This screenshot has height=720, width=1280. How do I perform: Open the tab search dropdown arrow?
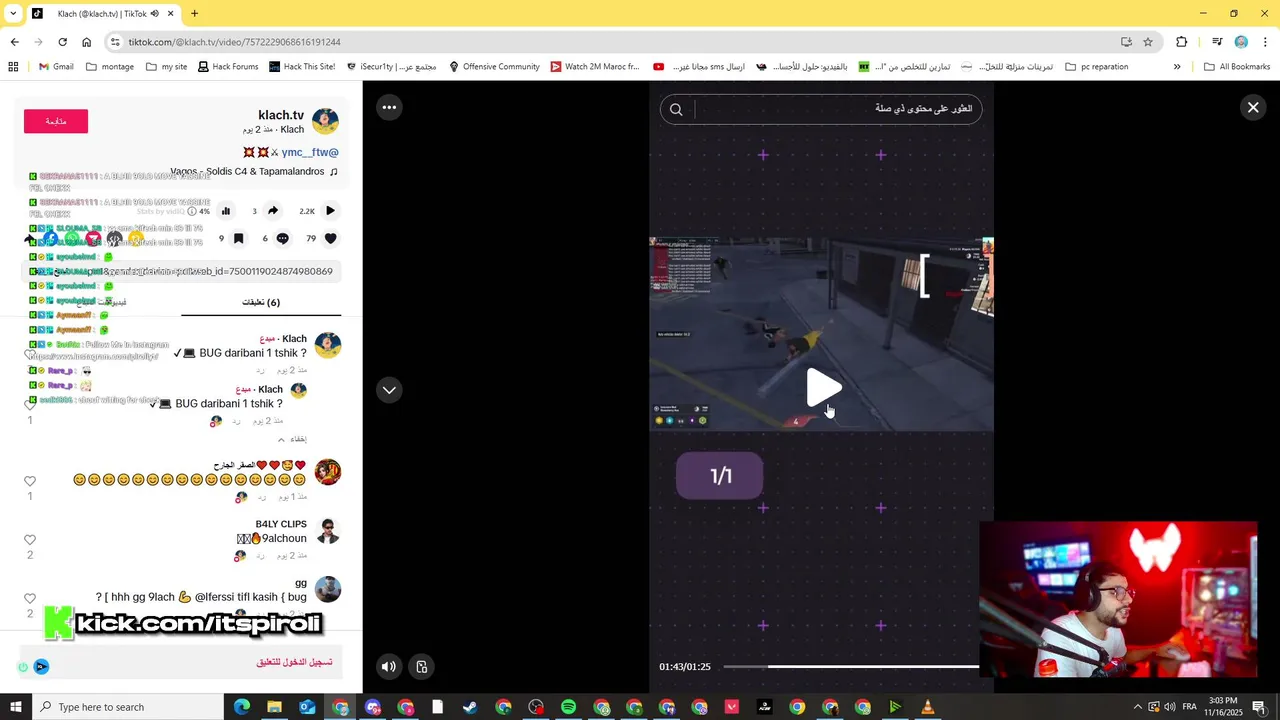pos(11,14)
